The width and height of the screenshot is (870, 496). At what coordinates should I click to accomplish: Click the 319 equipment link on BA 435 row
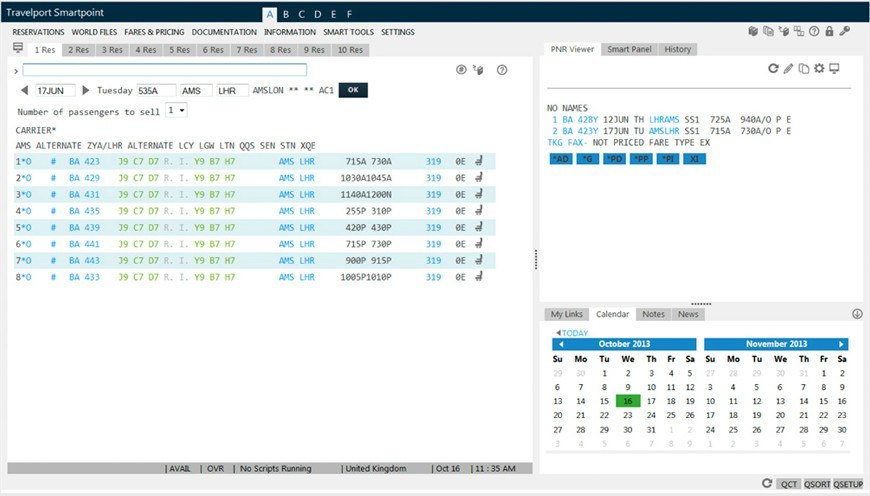coord(433,211)
